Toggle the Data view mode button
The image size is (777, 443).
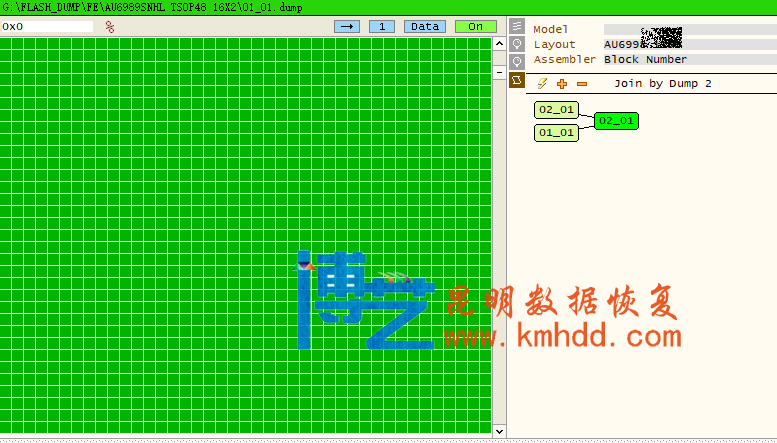point(425,27)
